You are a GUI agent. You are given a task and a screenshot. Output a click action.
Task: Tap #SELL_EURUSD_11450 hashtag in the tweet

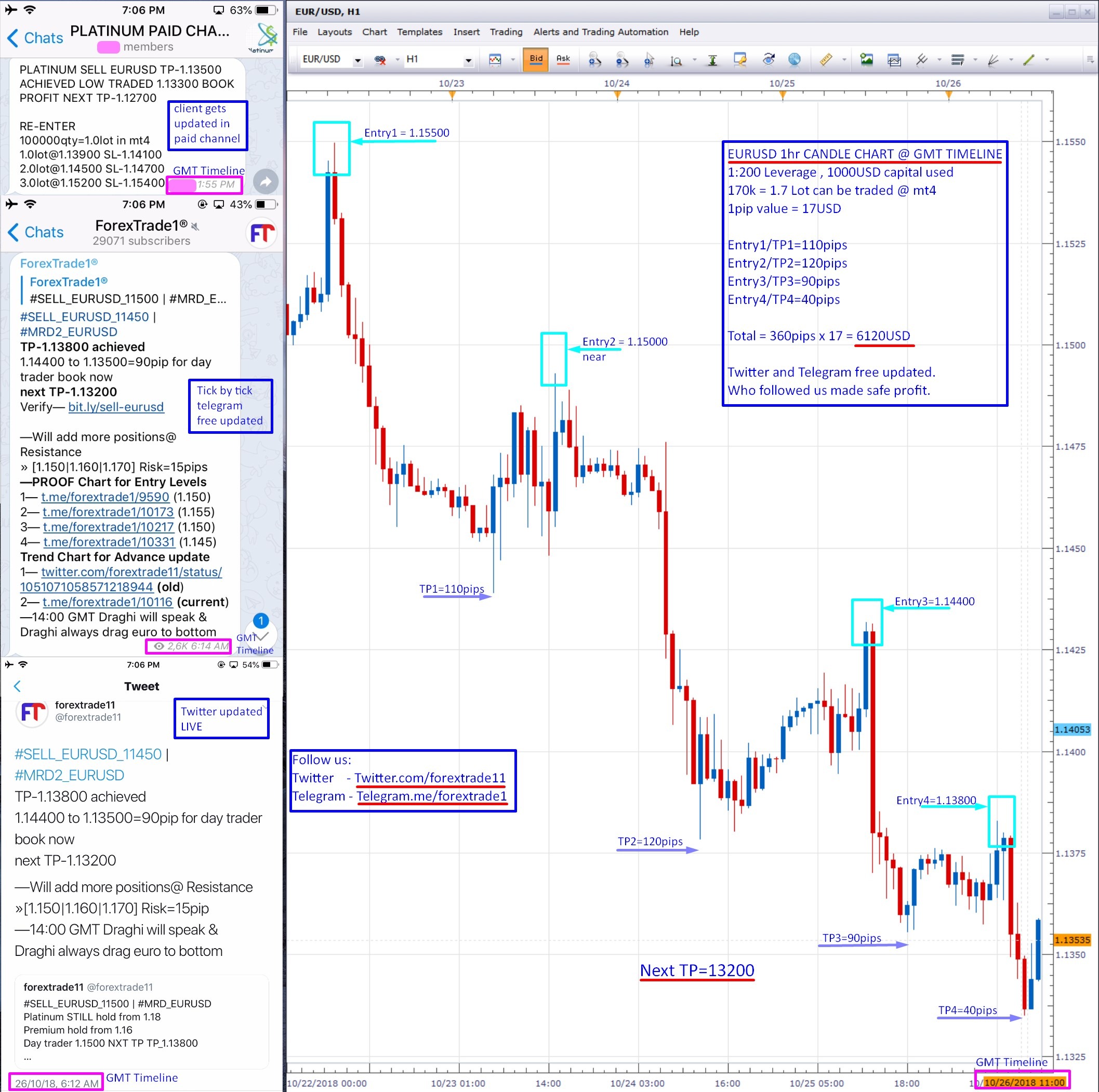click(88, 754)
